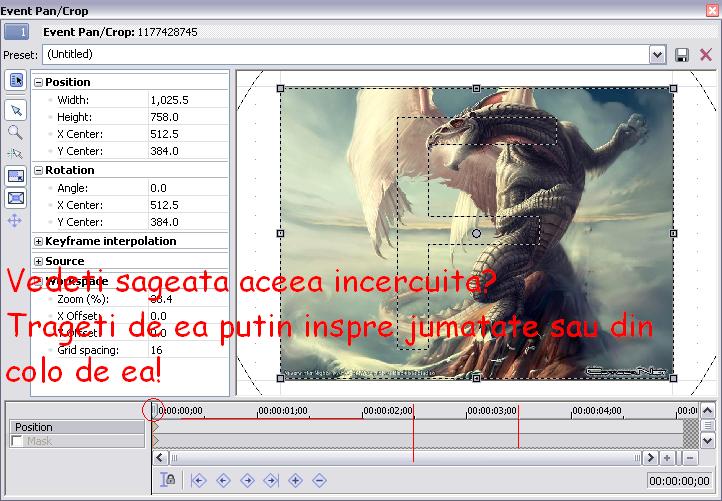Go to the Previous Keyframe
The image size is (722, 501).
223,481
